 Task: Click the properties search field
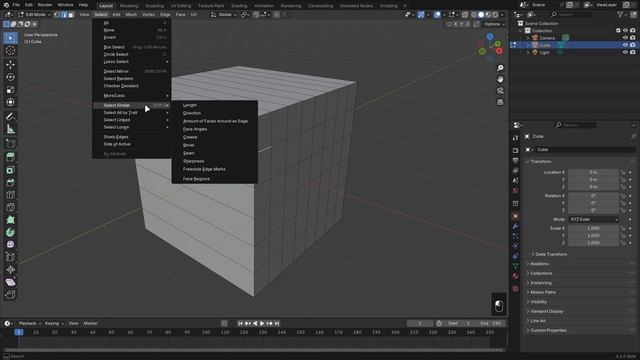pyautogui.click(x=576, y=125)
